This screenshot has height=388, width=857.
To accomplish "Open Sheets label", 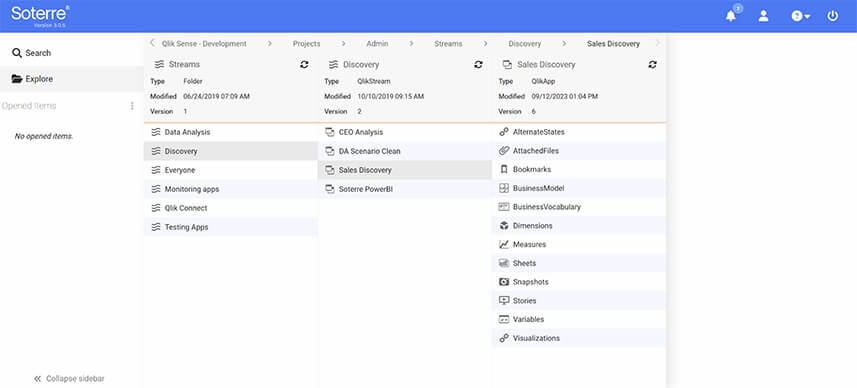I will [524, 263].
